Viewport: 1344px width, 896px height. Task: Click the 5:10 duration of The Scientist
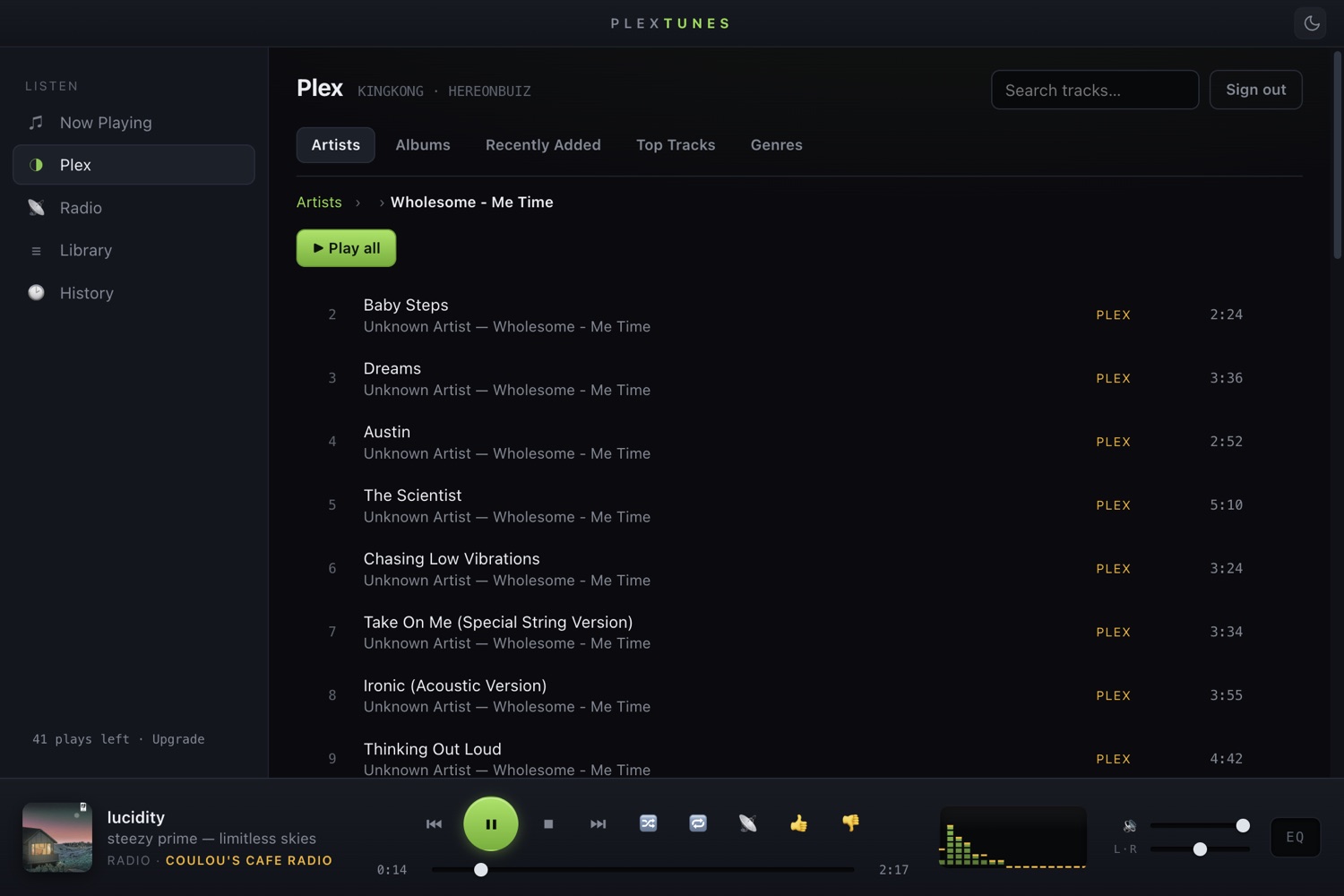tap(1226, 505)
